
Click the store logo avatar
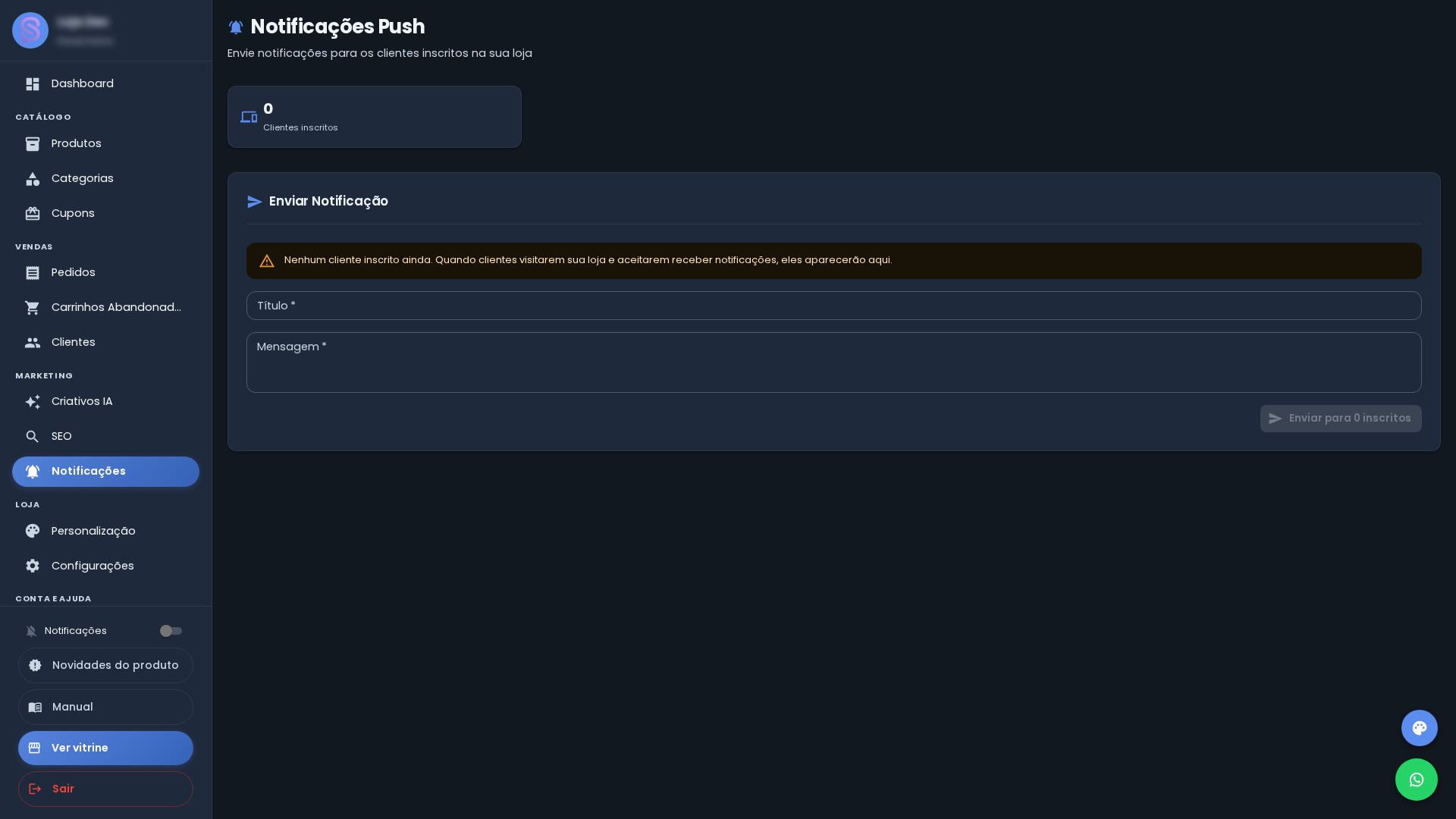coord(30,30)
